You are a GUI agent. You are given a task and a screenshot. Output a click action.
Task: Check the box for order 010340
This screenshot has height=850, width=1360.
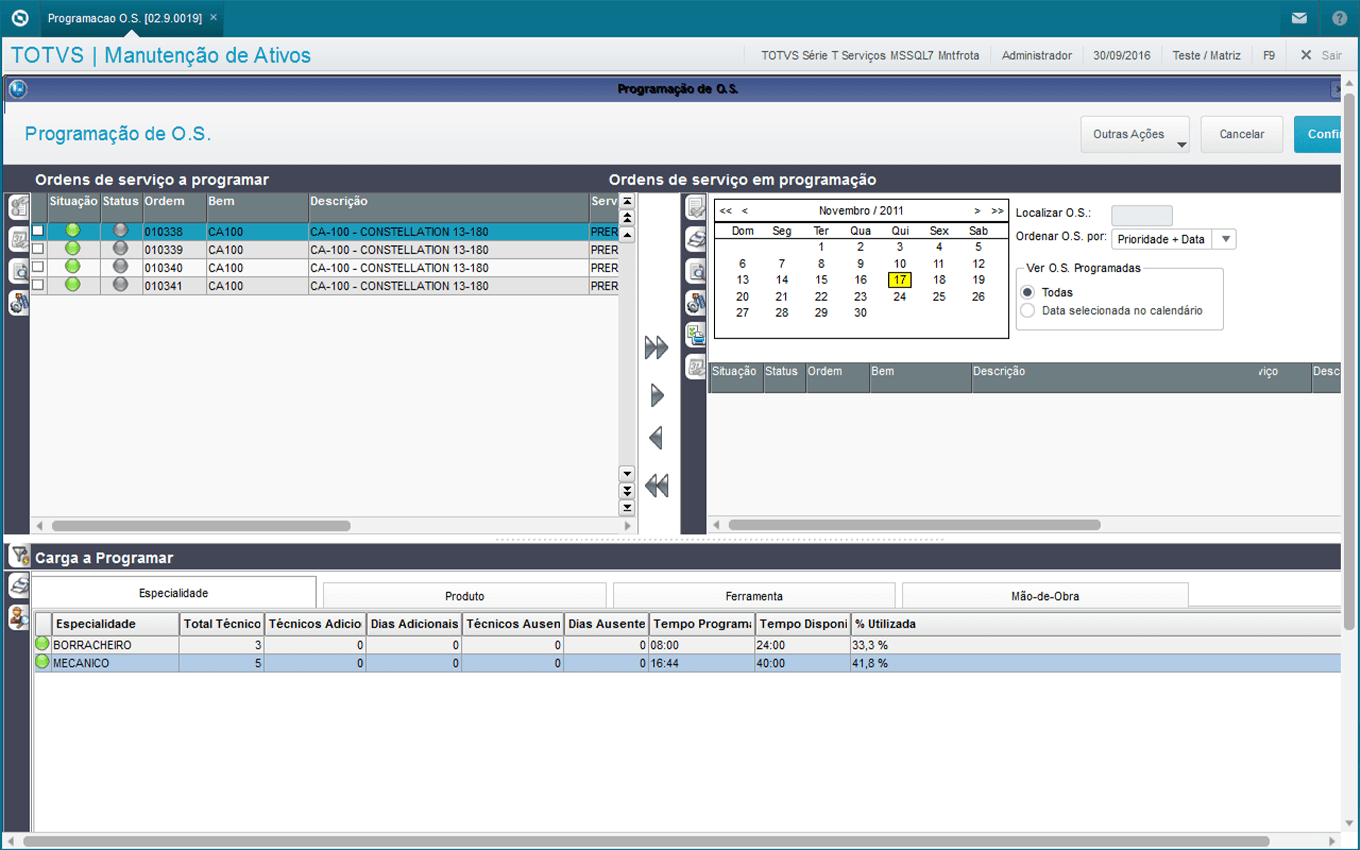[38, 267]
